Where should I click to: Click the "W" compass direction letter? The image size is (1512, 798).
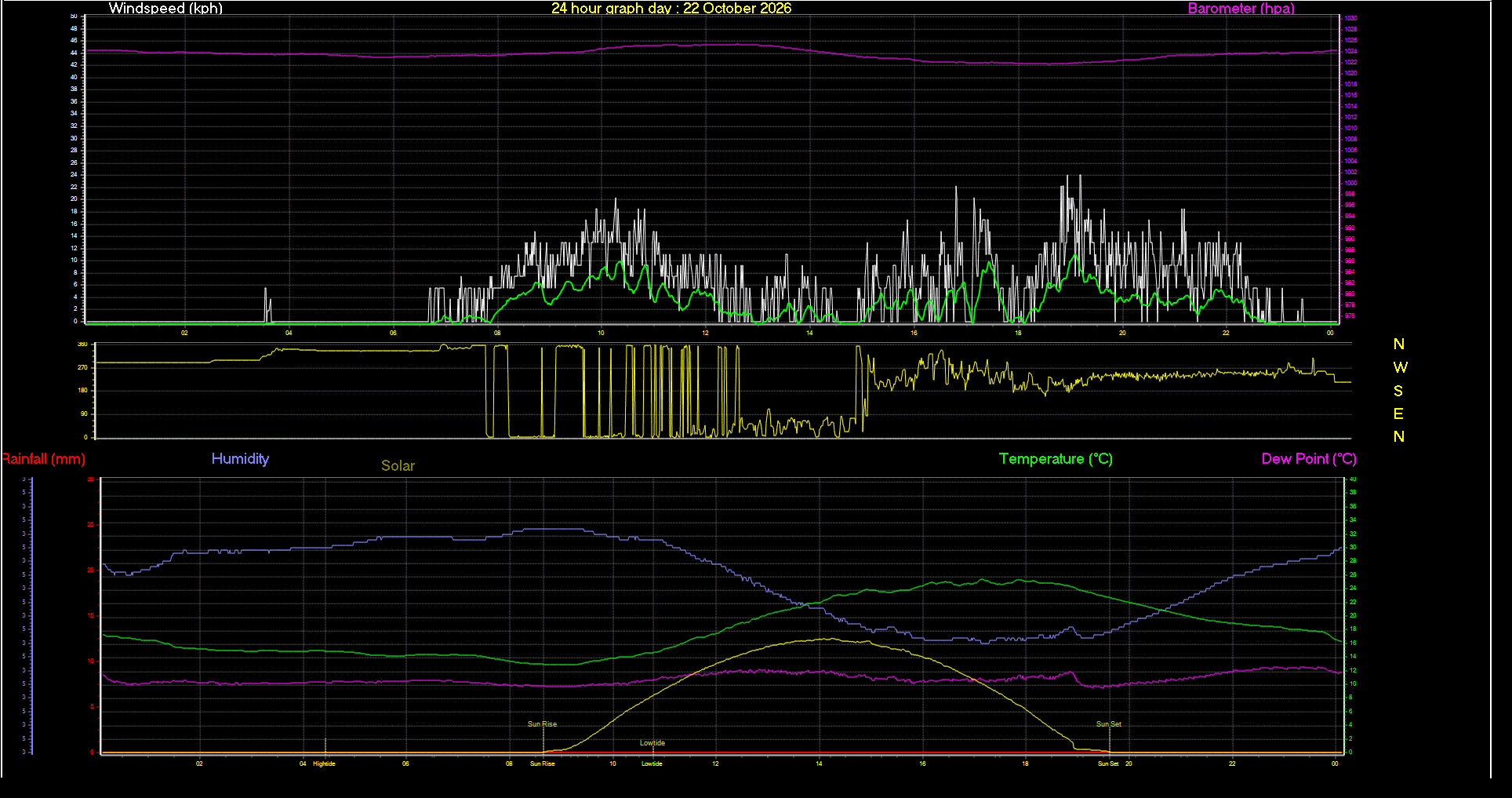click(x=1400, y=367)
